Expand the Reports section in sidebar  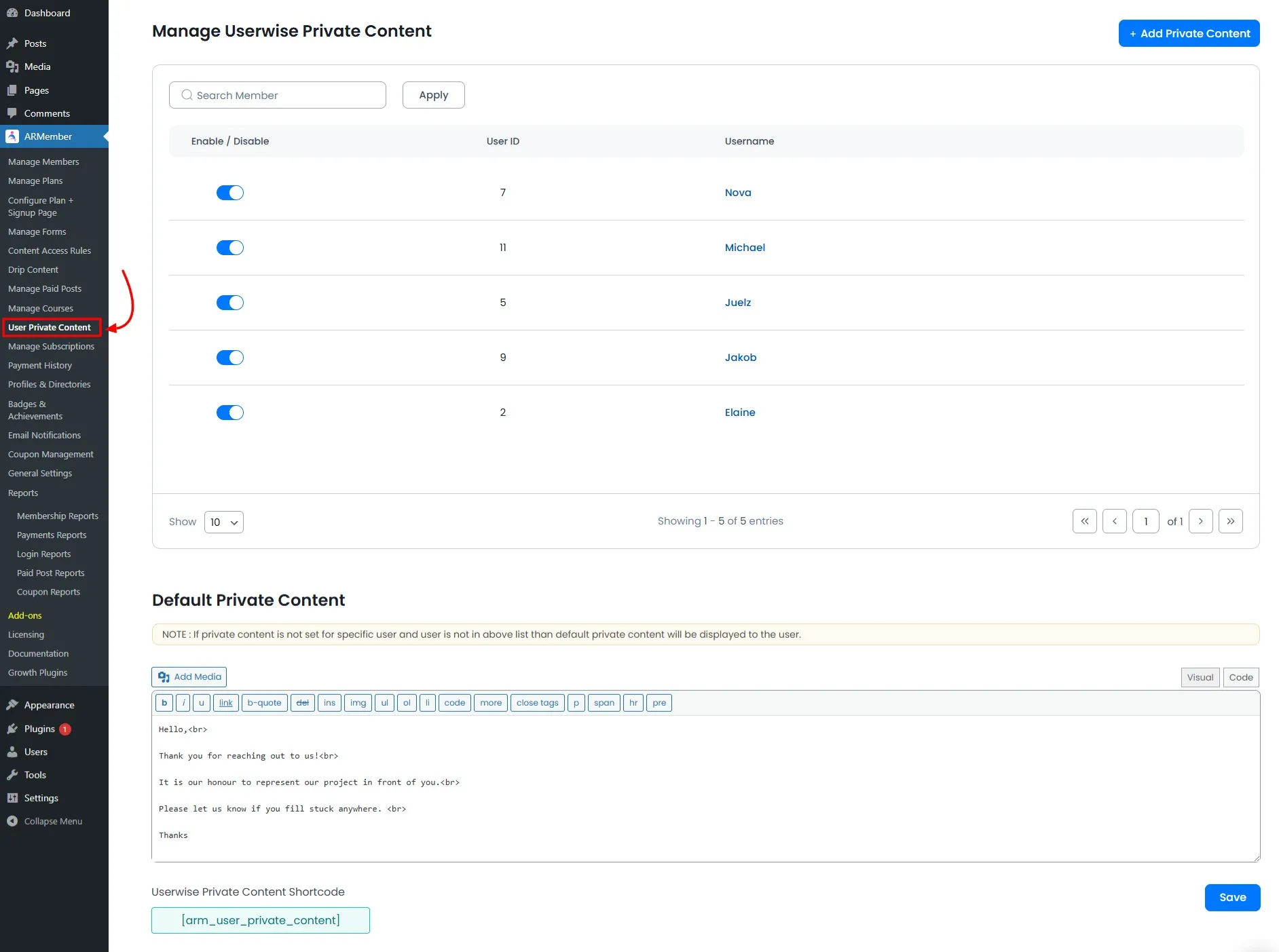coord(23,493)
